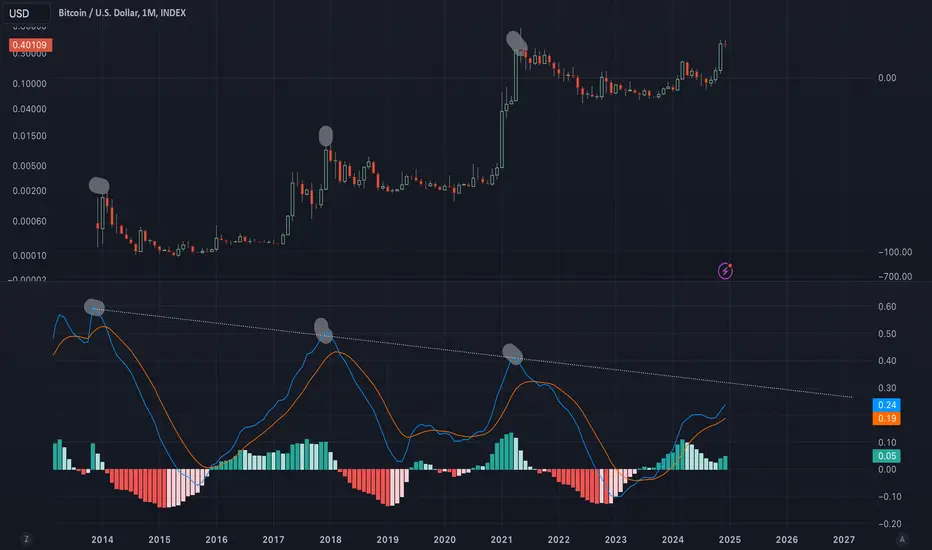This screenshot has height=550, width=932.
Task: Click the 2017 label on time axis
Action: 273,539
